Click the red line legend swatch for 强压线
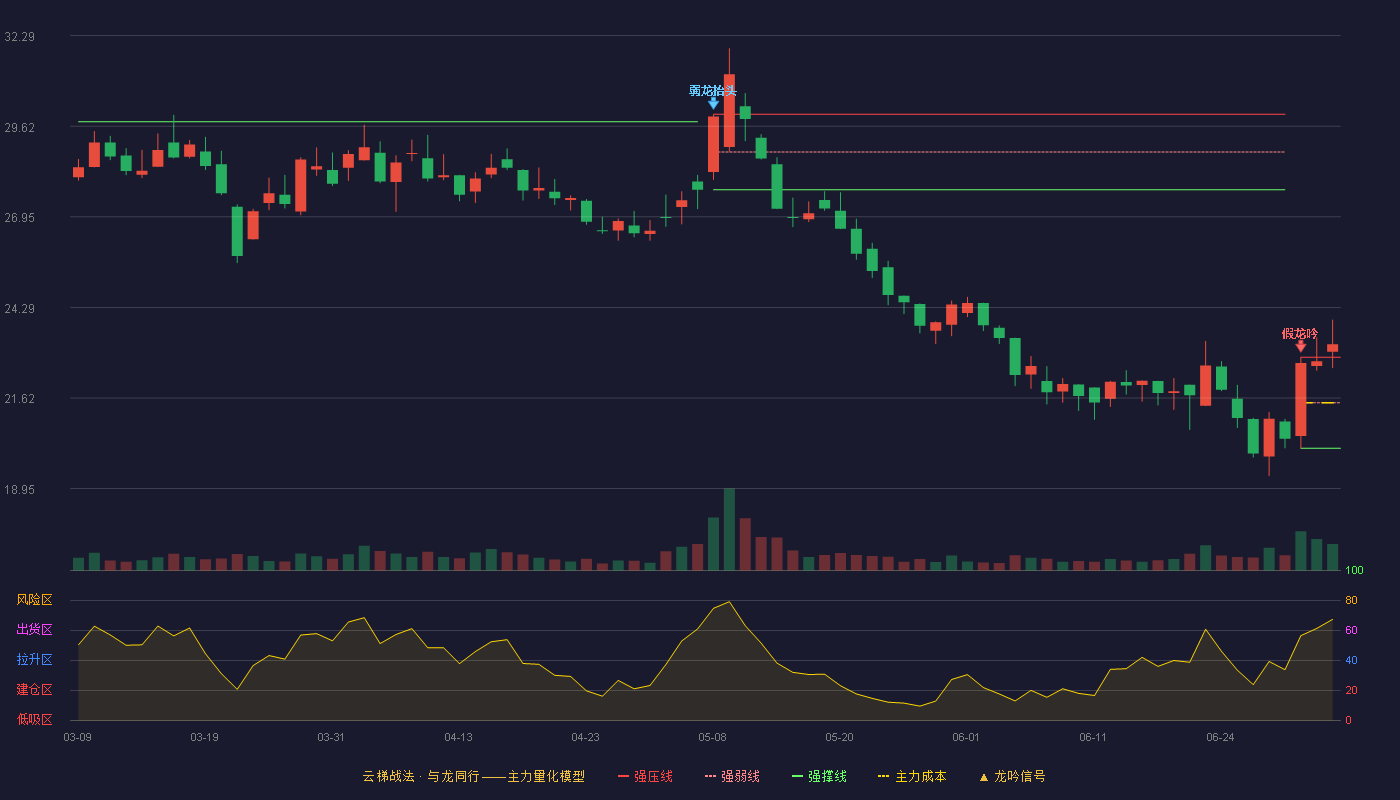Image resolution: width=1400 pixels, height=800 pixels. [623, 776]
